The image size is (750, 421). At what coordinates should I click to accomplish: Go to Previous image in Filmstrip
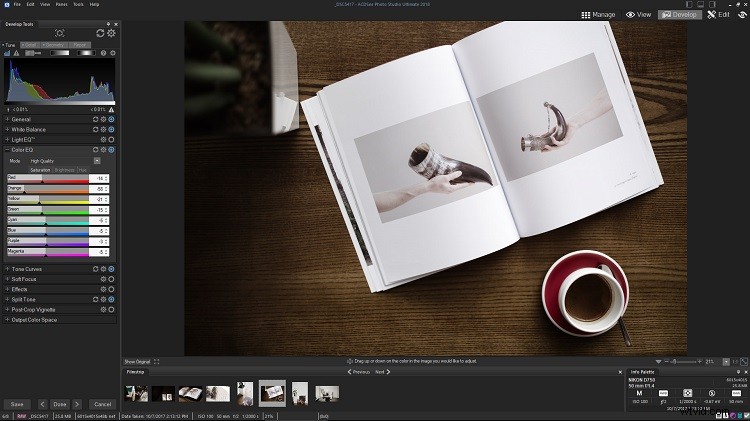[358, 372]
